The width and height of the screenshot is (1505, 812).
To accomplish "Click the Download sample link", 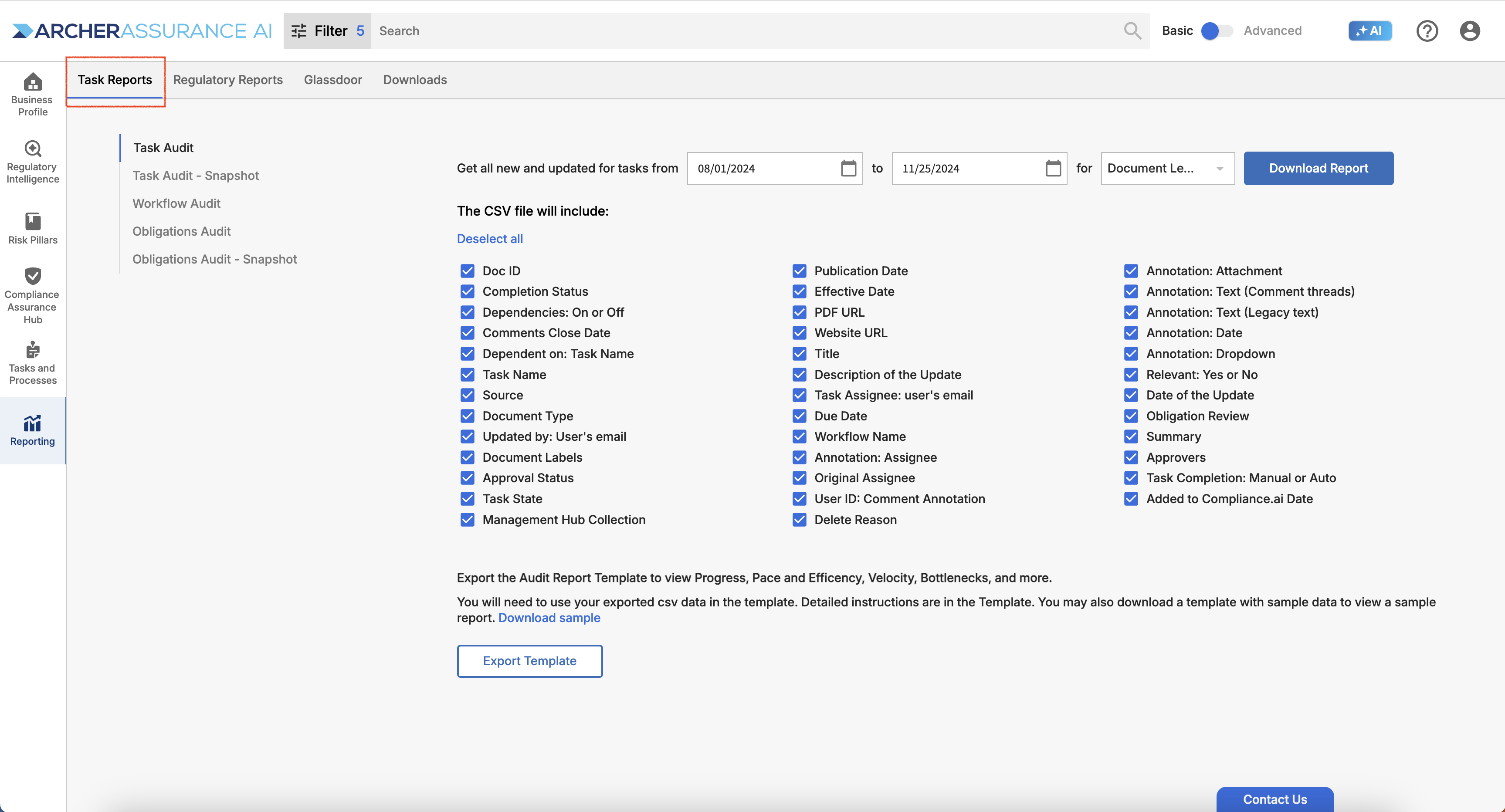I will coord(549,618).
